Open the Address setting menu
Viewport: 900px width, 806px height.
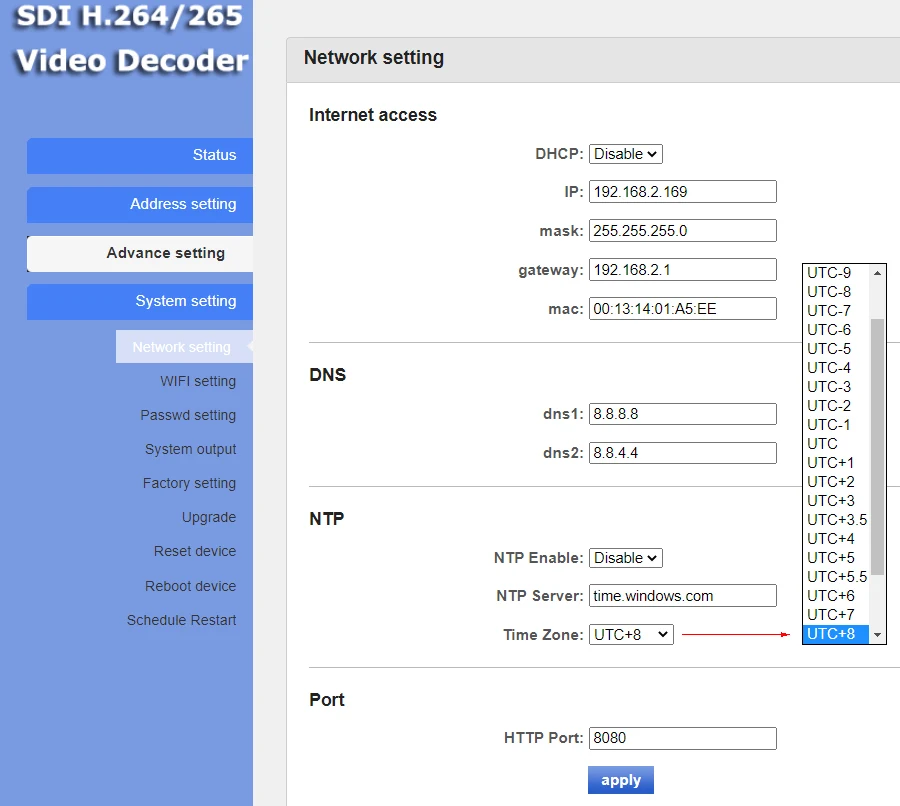pyautogui.click(x=140, y=204)
